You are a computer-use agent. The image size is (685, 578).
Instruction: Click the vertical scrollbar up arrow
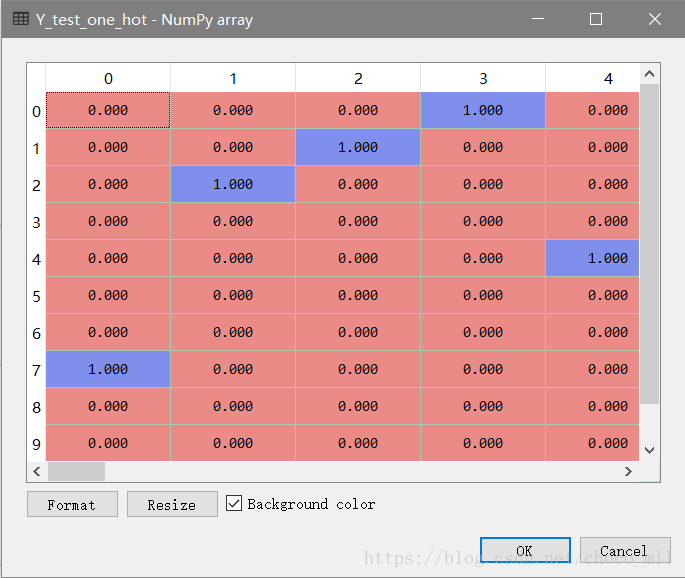click(x=650, y=74)
